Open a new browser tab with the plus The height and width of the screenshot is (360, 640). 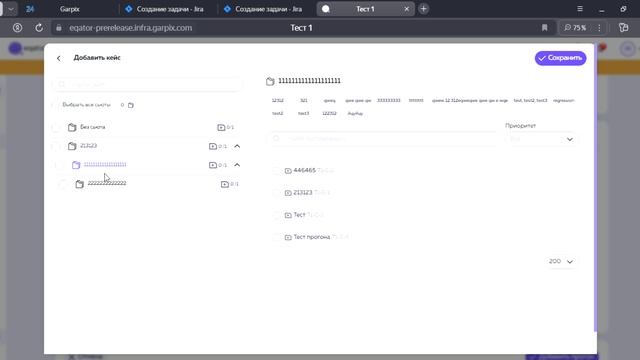(x=424, y=9)
